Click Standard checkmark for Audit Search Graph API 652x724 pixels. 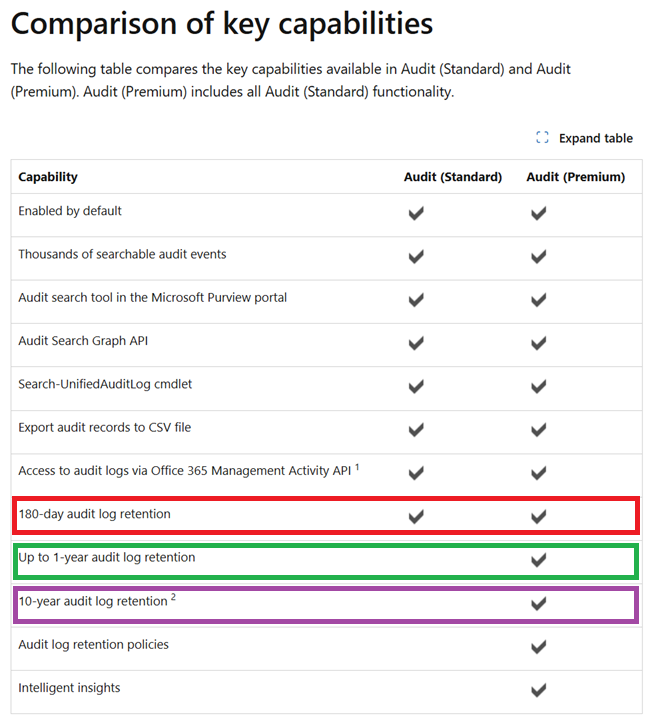[x=416, y=343]
